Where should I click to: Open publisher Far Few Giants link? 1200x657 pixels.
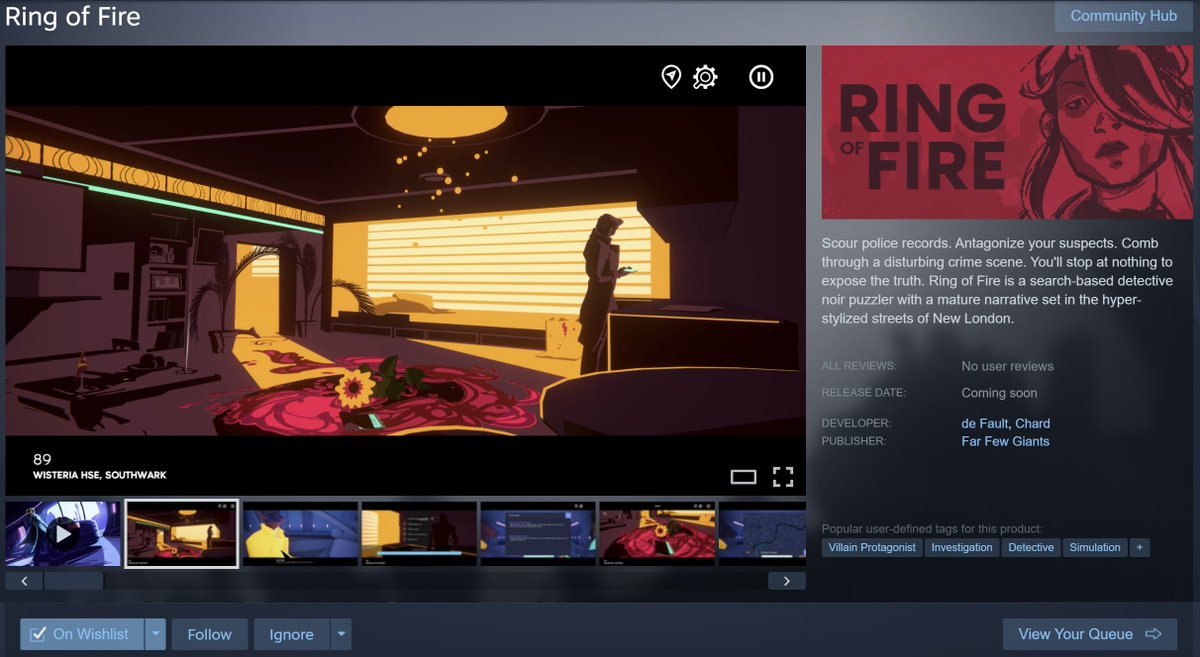click(x=1005, y=441)
